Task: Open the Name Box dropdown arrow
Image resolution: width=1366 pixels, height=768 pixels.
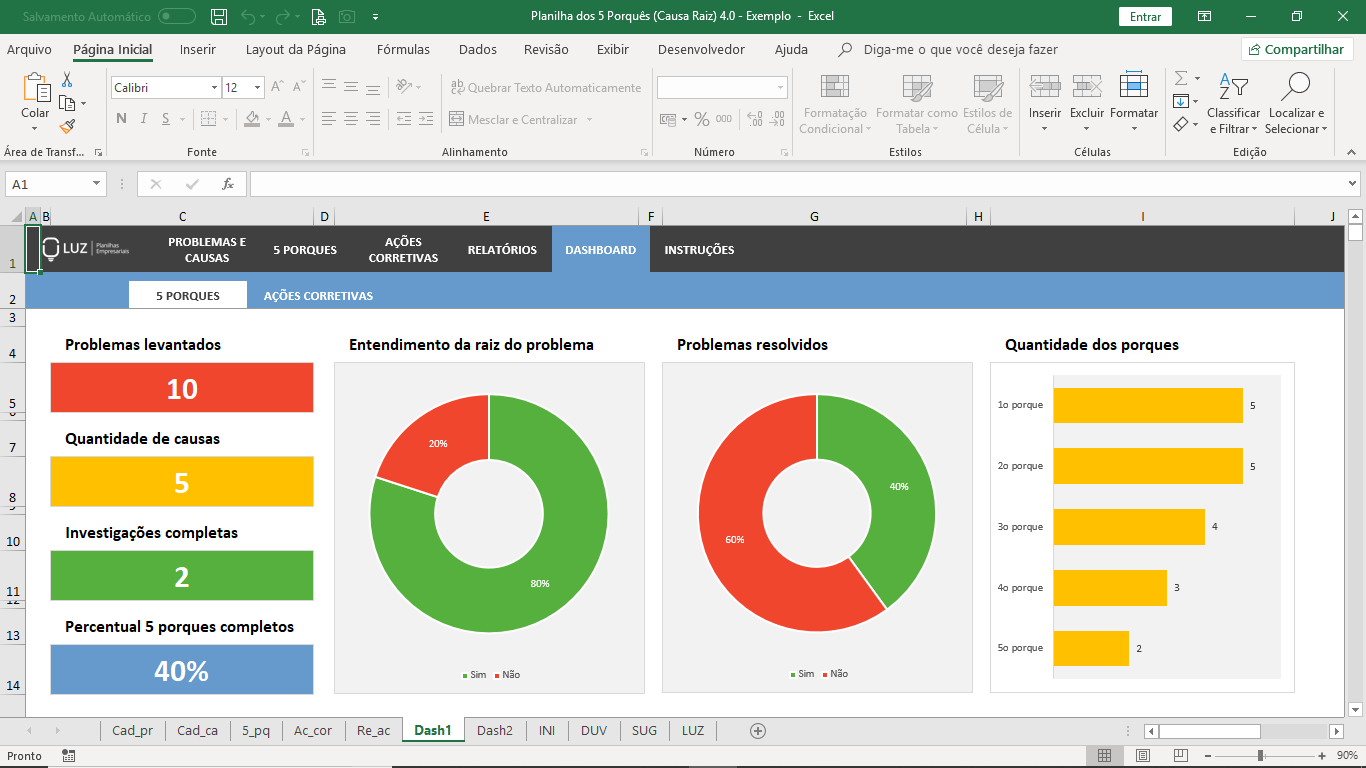Action: pyautogui.click(x=97, y=184)
